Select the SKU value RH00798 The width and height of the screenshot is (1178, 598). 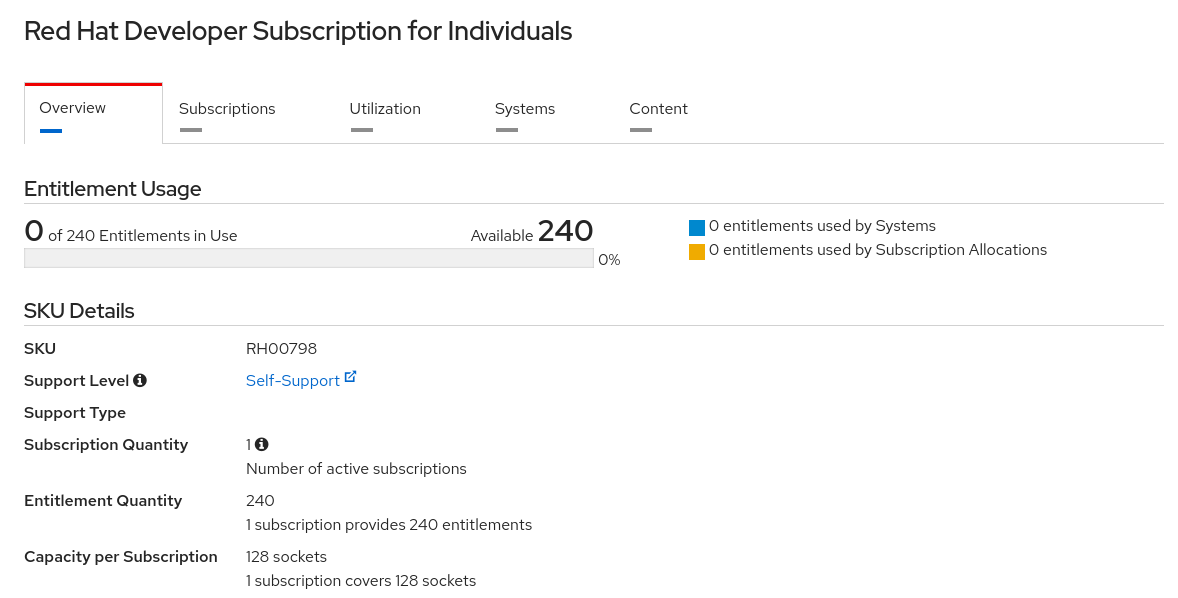(x=282, y=349)
